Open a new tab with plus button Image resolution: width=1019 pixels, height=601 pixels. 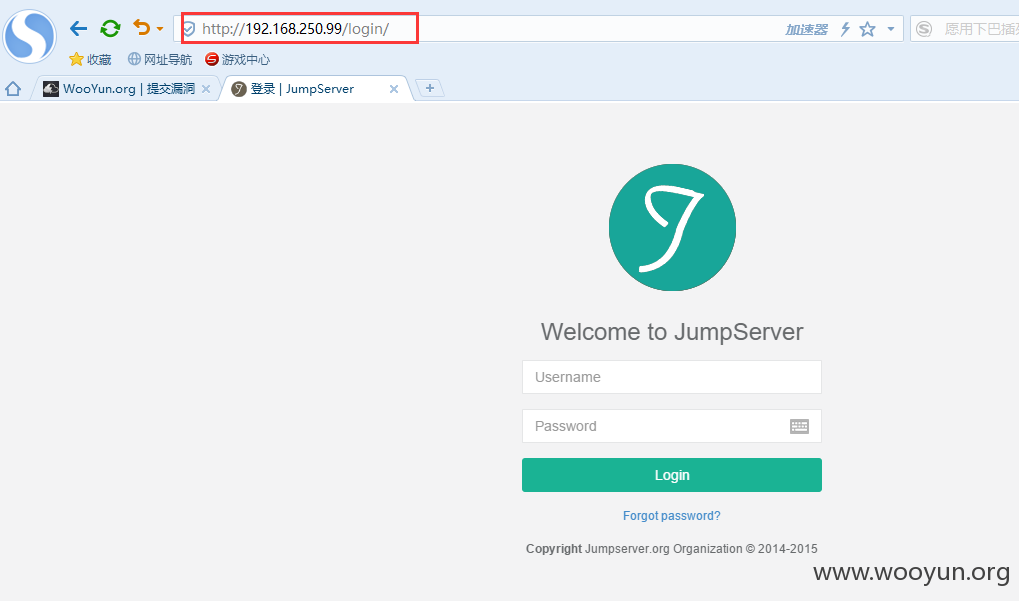click(x=430, y=88)
